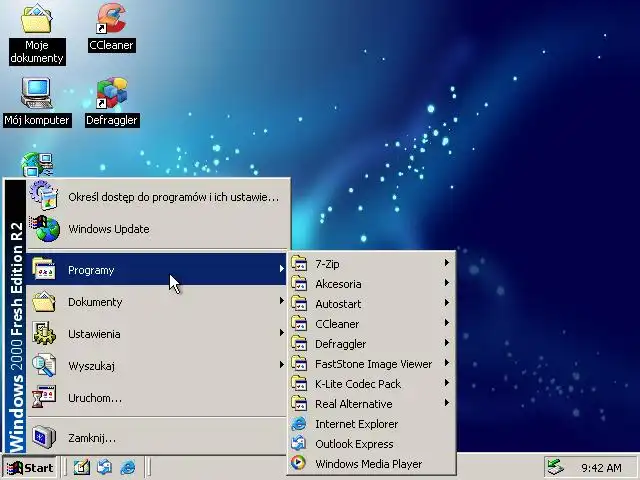Expand the Programy submenu arrow
The width and height of the screenshot is (640, 480).
282,269
